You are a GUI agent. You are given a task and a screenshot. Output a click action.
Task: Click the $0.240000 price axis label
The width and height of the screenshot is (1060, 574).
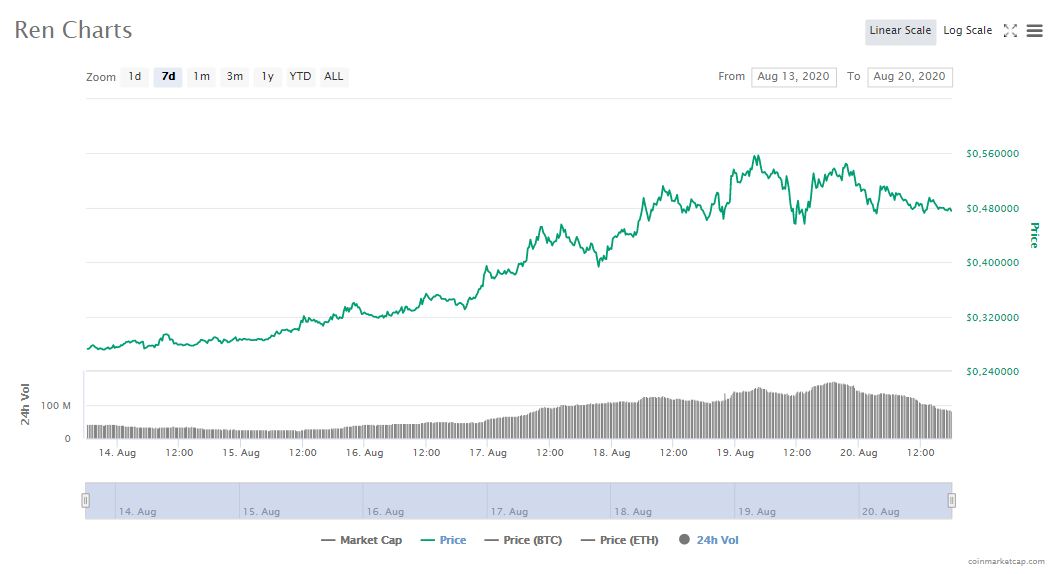[x=992, y=372]
